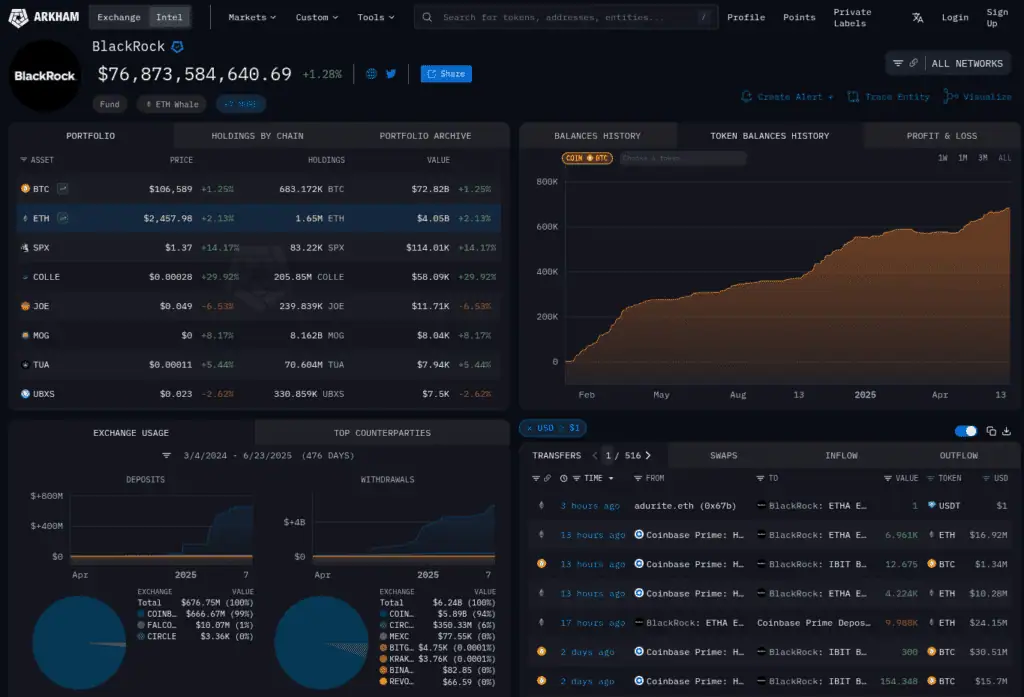Image resolution: width=1024 pixels, height=697 pixels.
Task: Click the exchange usage date filter icon
Action: (167, 455)
